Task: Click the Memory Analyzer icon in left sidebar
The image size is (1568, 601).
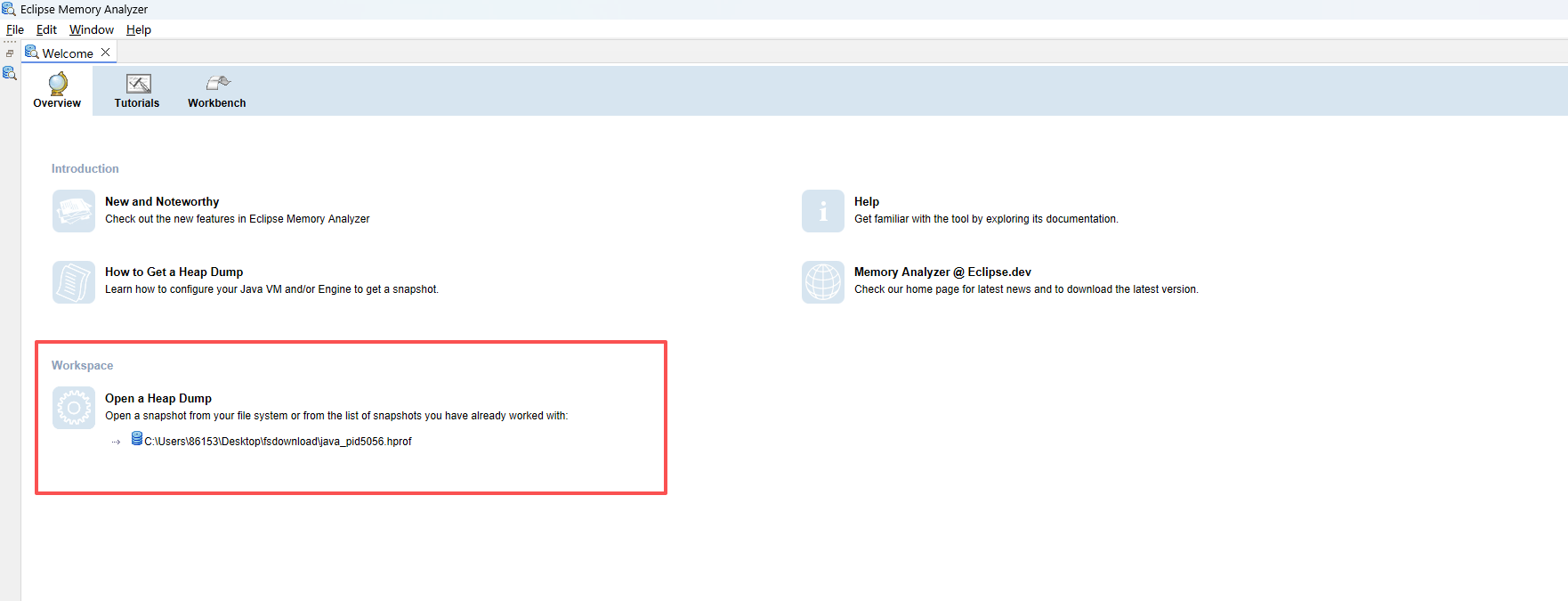Action: coord(10,73)
